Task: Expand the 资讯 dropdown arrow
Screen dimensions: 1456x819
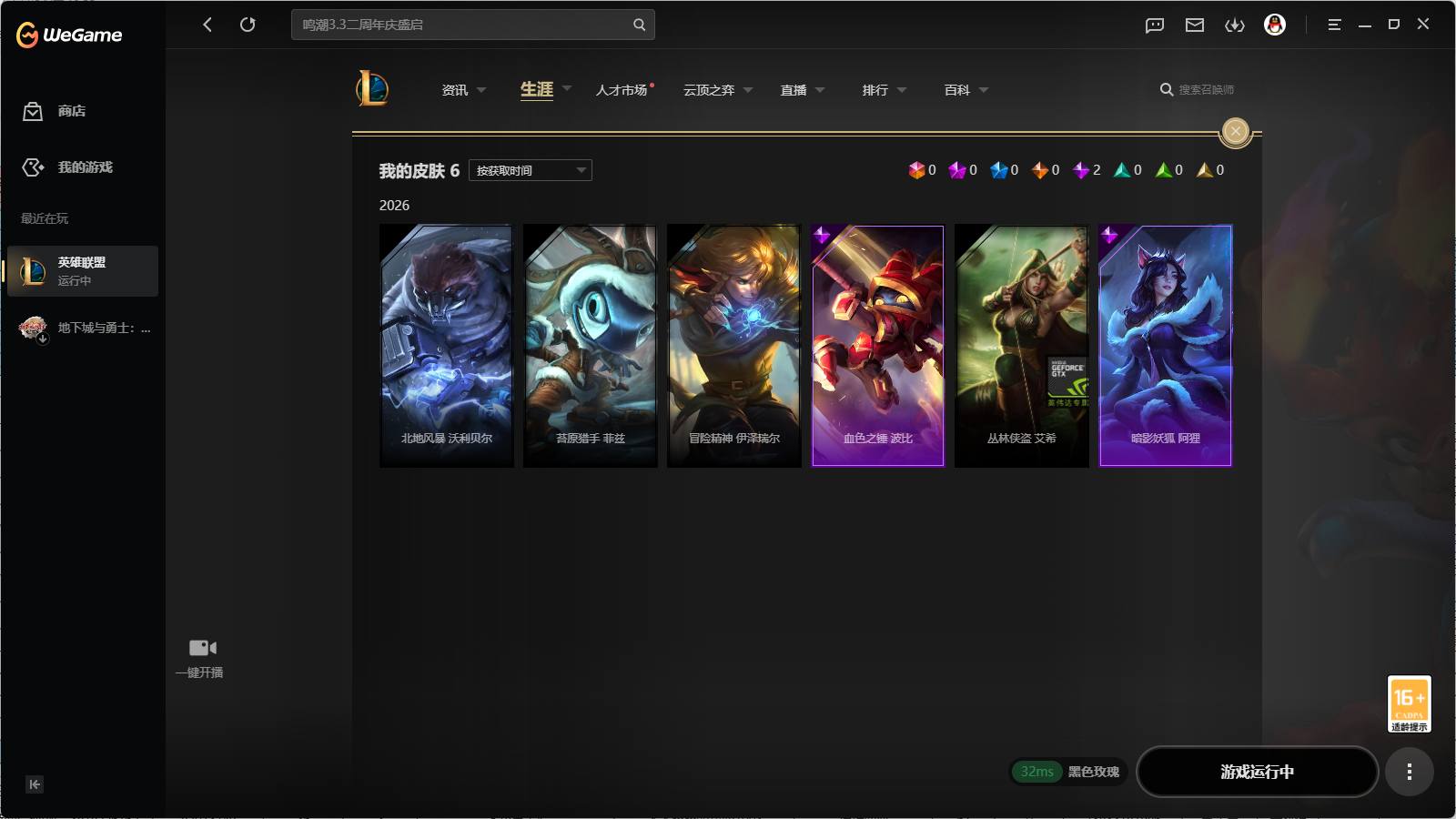Action: point(481,90)
